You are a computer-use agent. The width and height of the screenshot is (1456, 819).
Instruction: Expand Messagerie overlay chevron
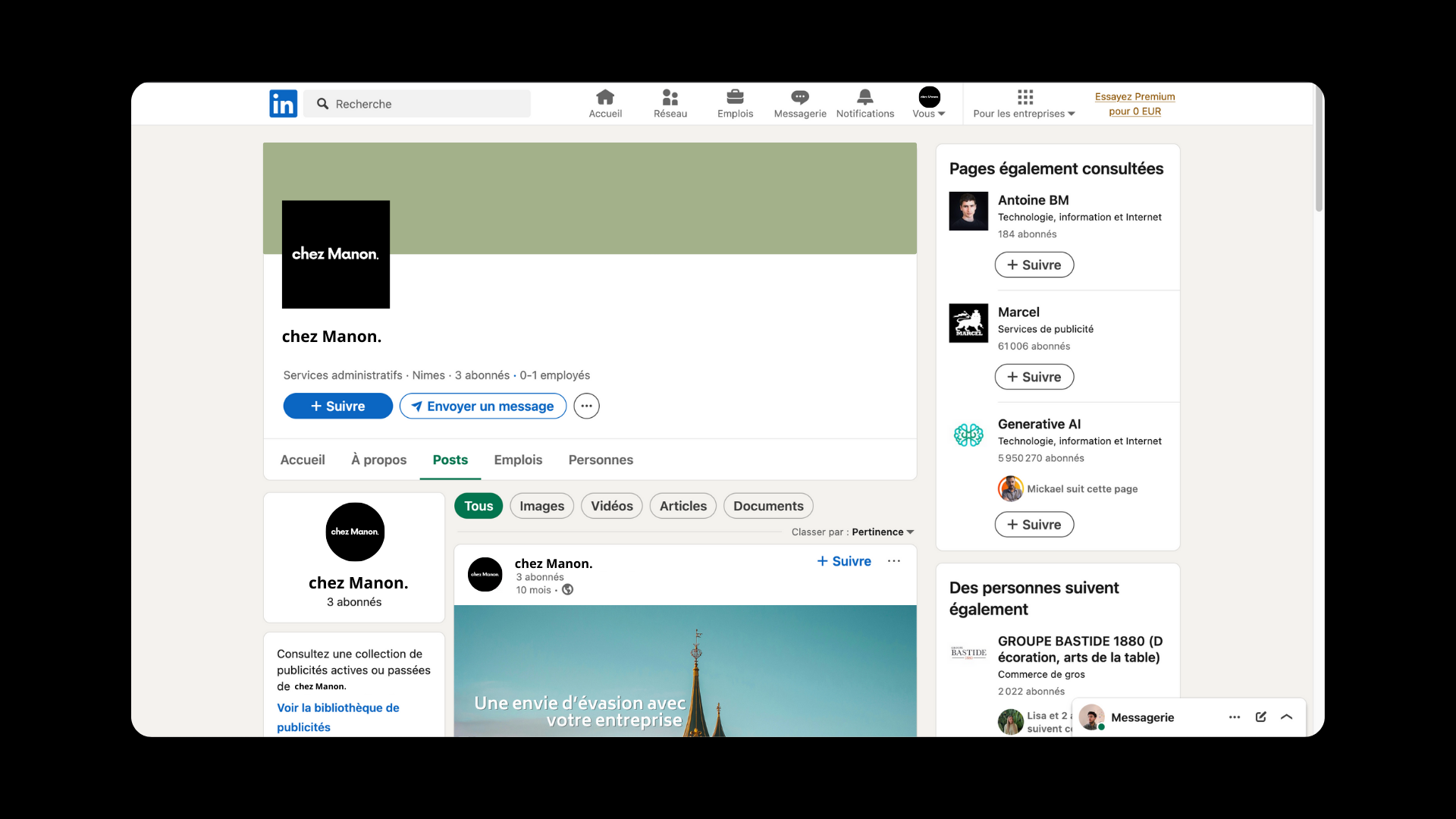(x=1286, y=717)
